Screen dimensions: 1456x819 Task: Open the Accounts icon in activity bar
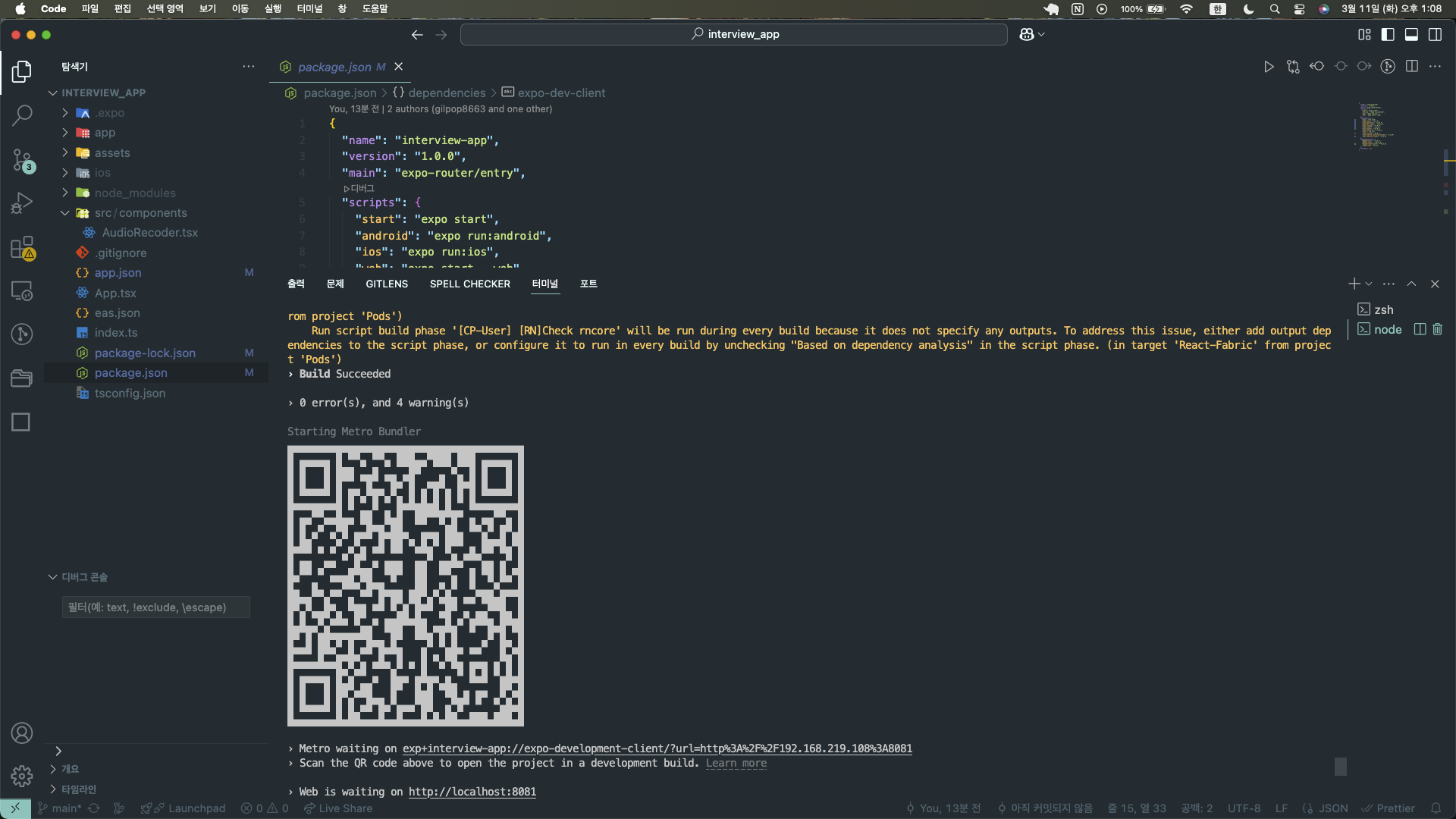pyautogui.click(x=22, y=733)
